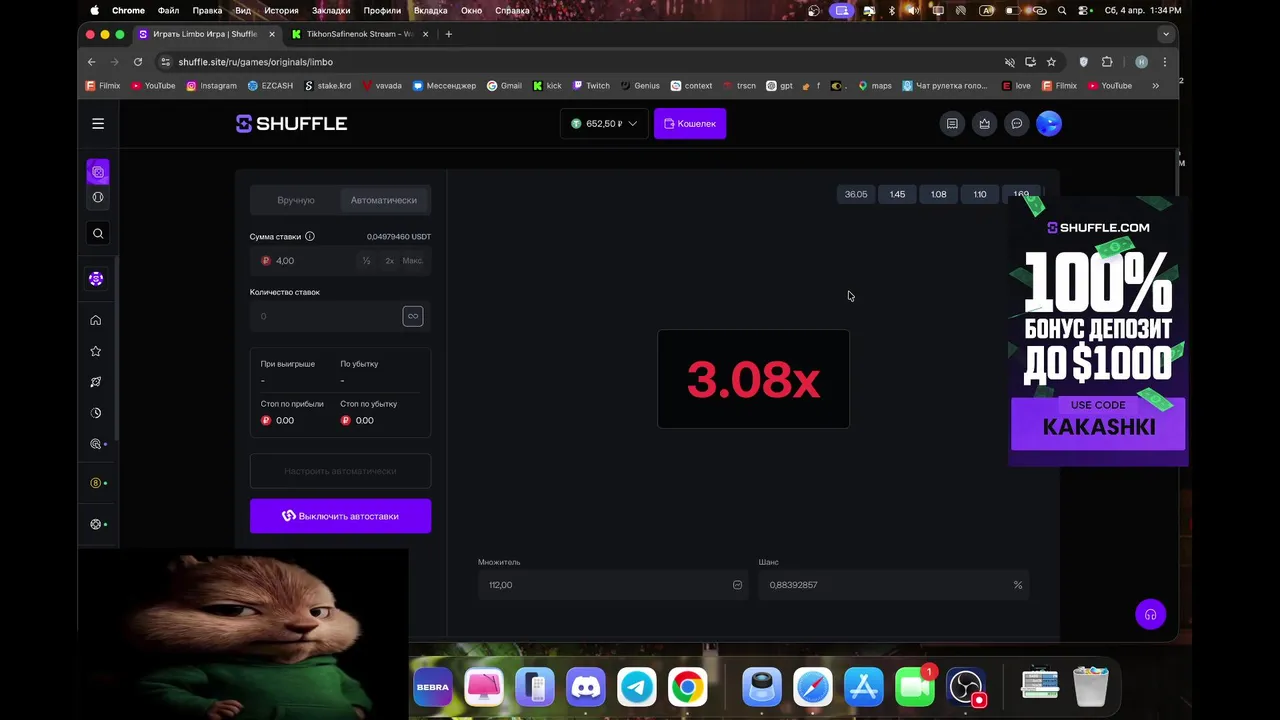This screenshot has width=1280, height=720.
Task: Toggle infinite bets count button
Action: tap(413, 316)
